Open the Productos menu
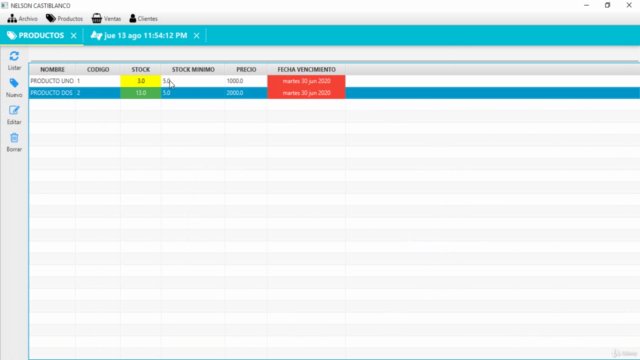The height and width of the screenshot is (360, 640). (x=64, y=18)
